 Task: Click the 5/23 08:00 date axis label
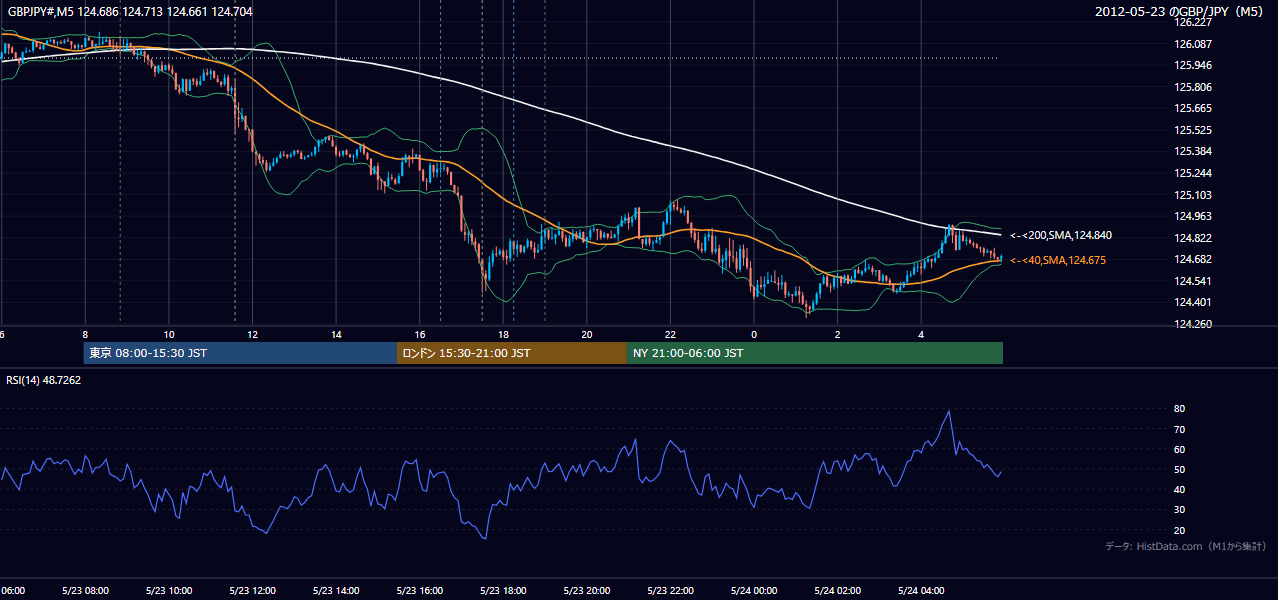pos(84,591)
